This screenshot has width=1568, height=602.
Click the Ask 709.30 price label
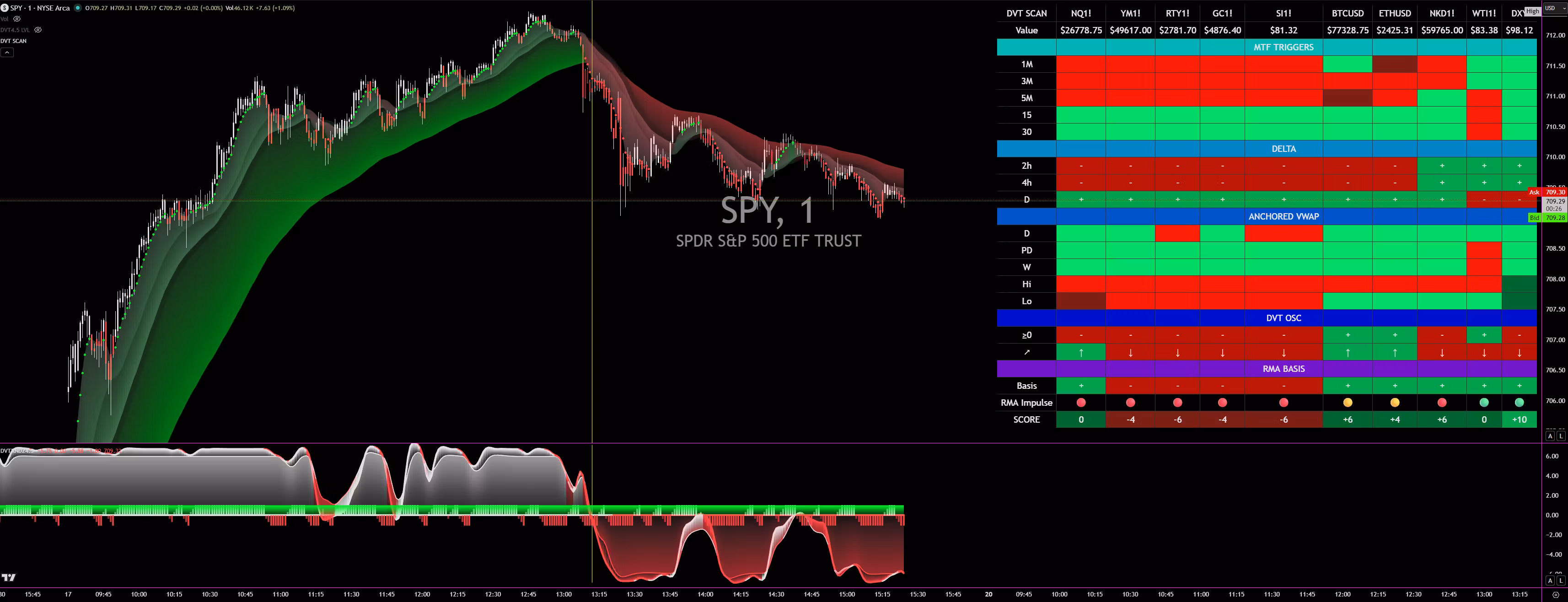(1548, 192)
